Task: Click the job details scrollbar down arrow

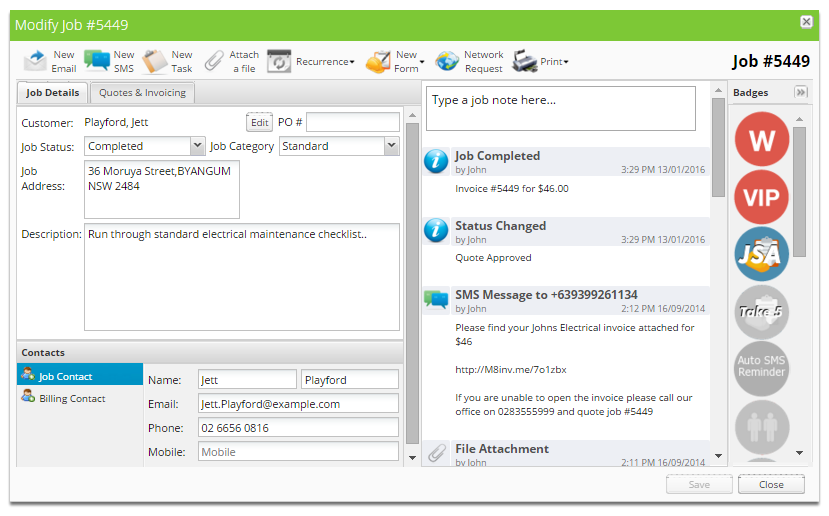Action: [412, 457]
